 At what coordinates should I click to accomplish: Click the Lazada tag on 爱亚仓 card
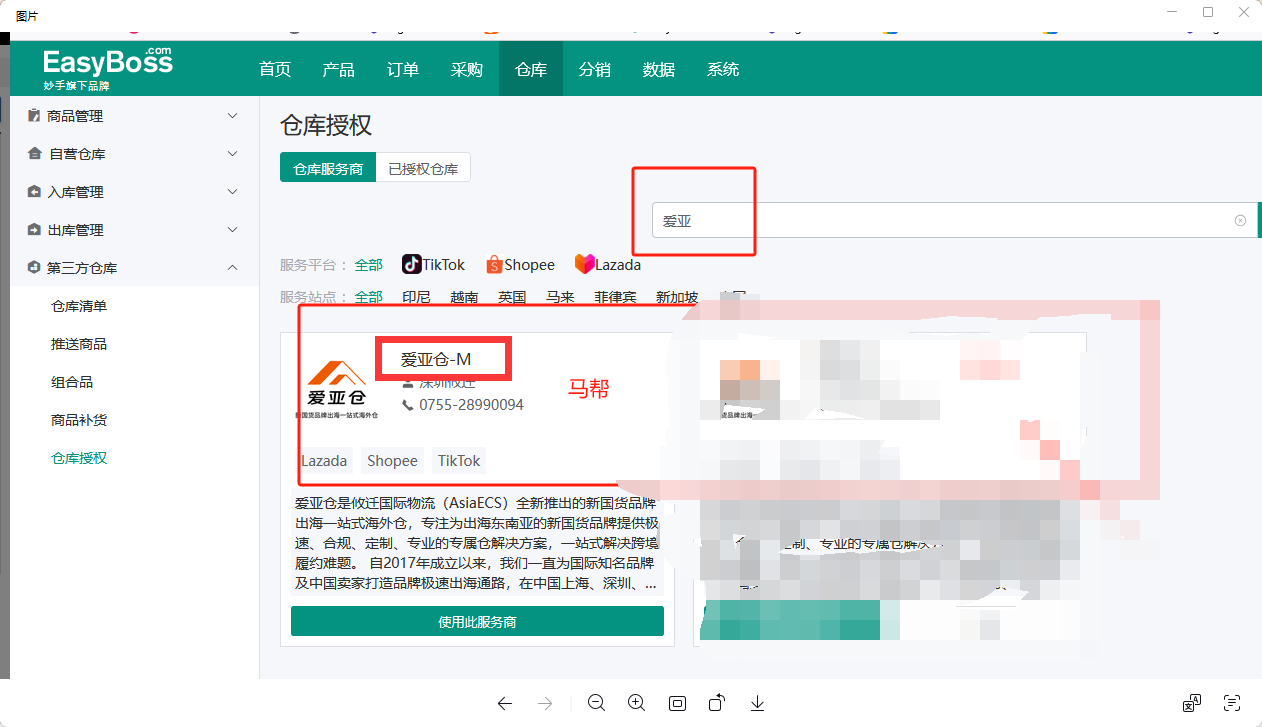coord(324,460)
